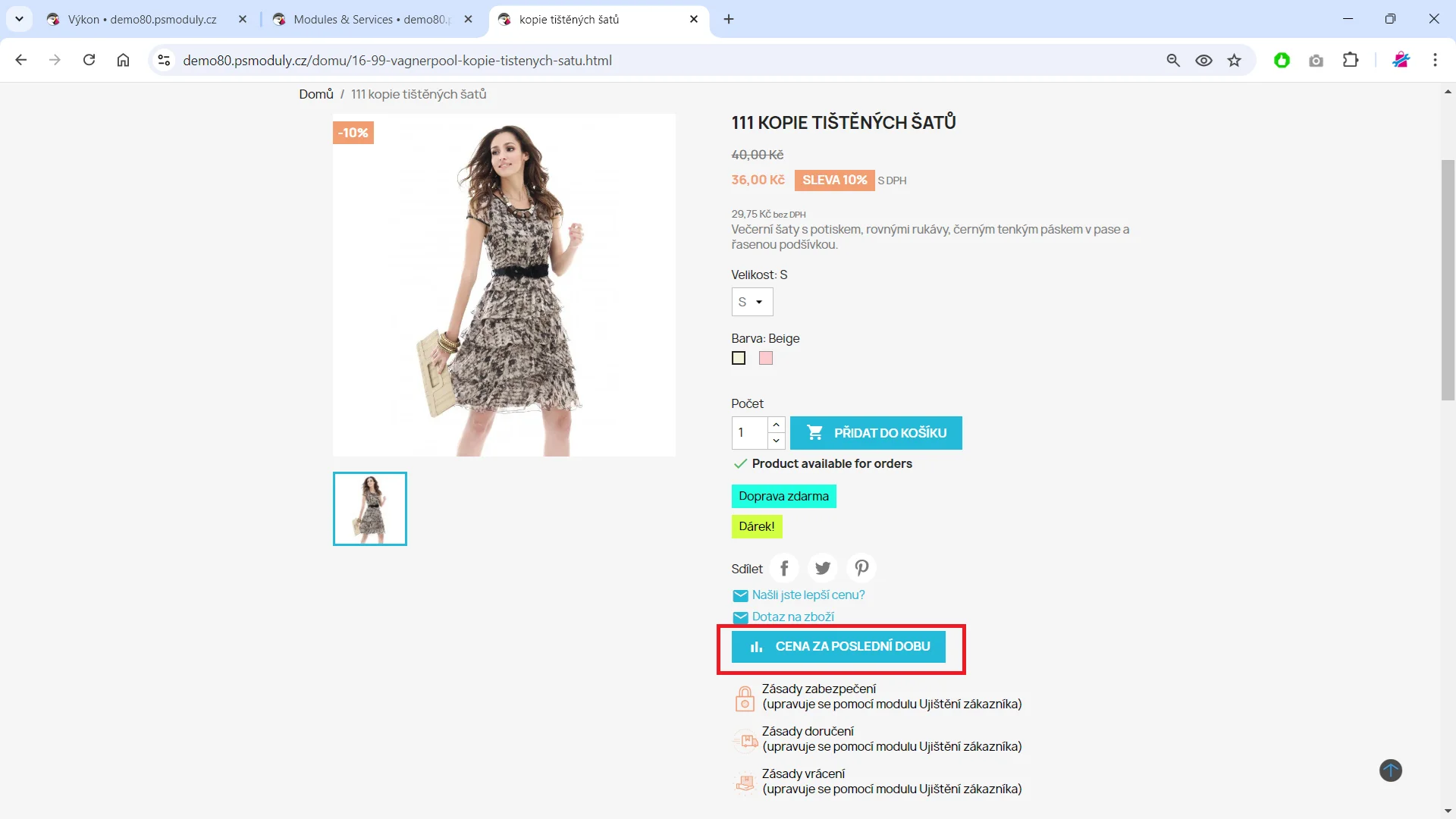Share product on Facebook
Viewport: 1456px width, 819px height.
[784, 568]
